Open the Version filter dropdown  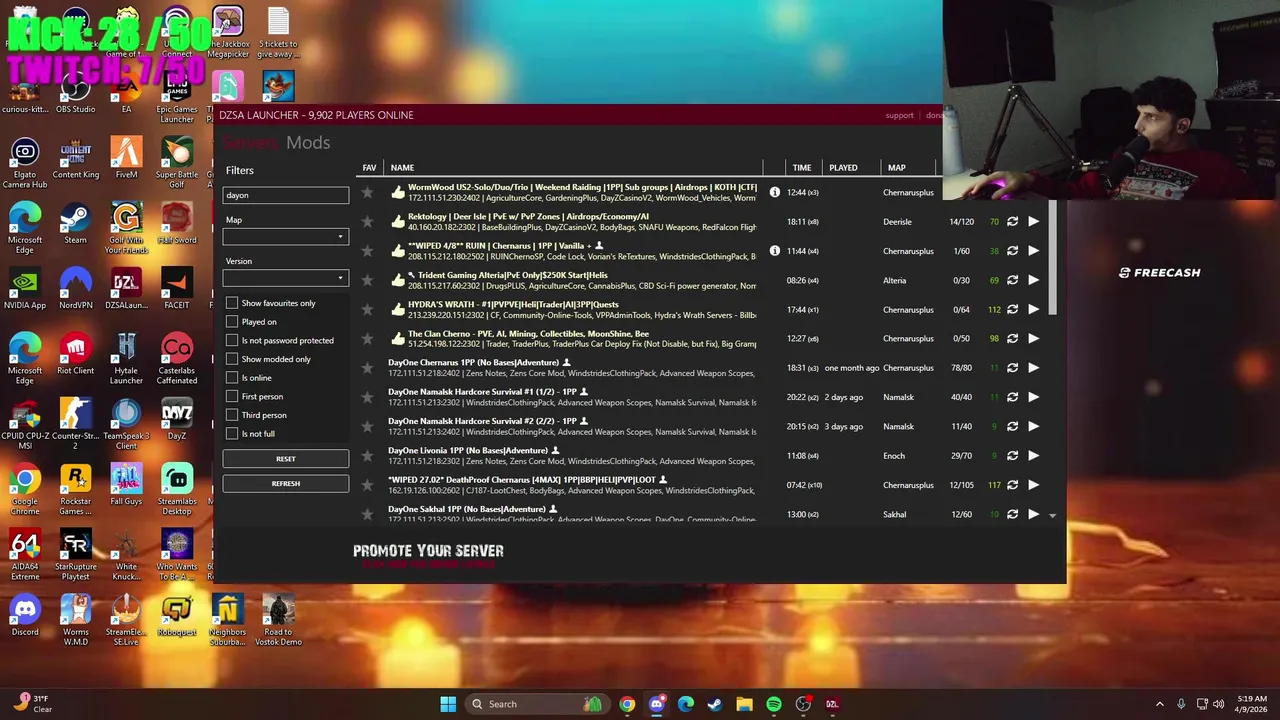point(286,278)
